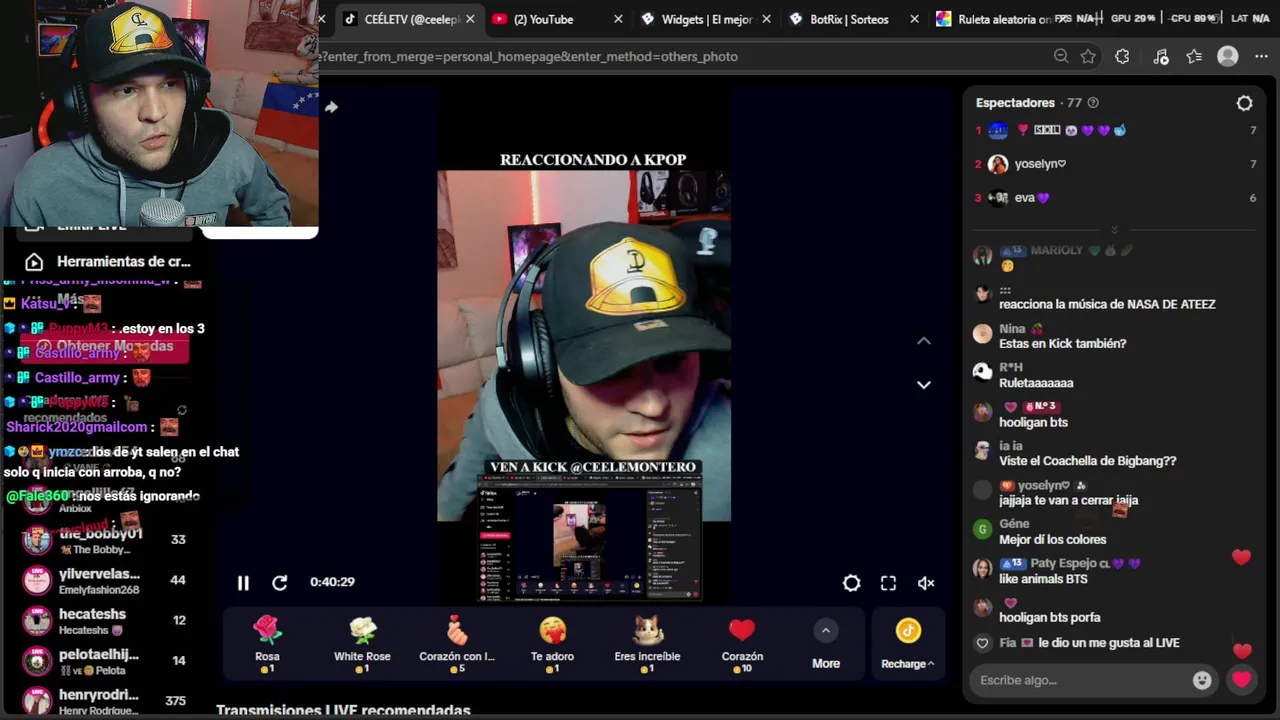This screenshot has height=720, width=1280.
Task: Expand More gifts
Action: [826, 646]
